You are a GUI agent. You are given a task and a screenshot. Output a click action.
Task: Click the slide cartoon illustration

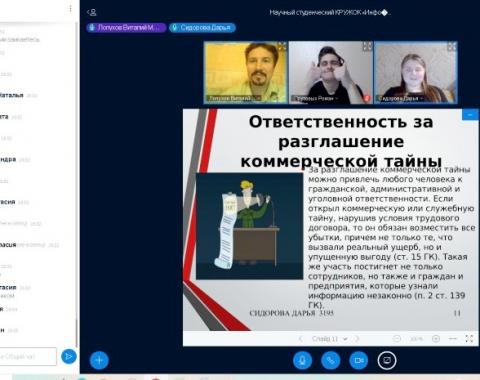tap(249, 226)
